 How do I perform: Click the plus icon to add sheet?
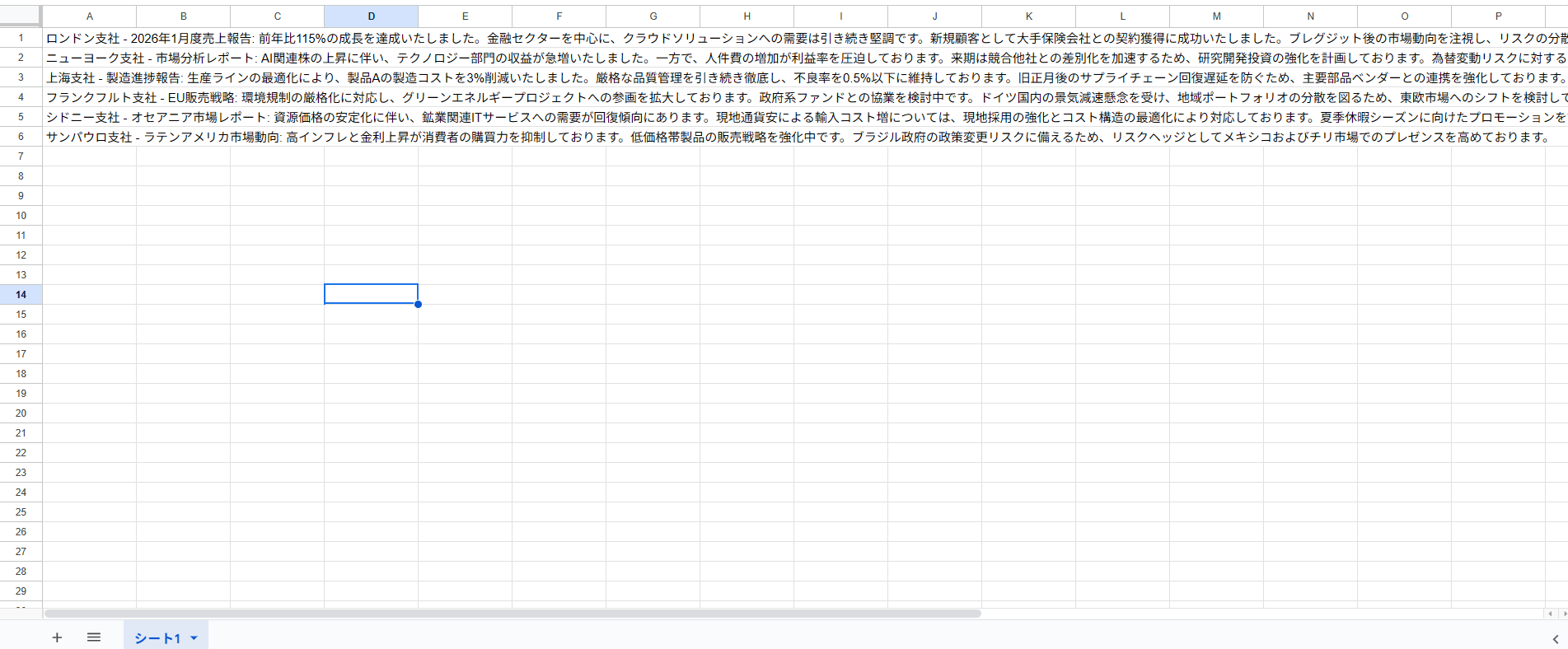57,637
